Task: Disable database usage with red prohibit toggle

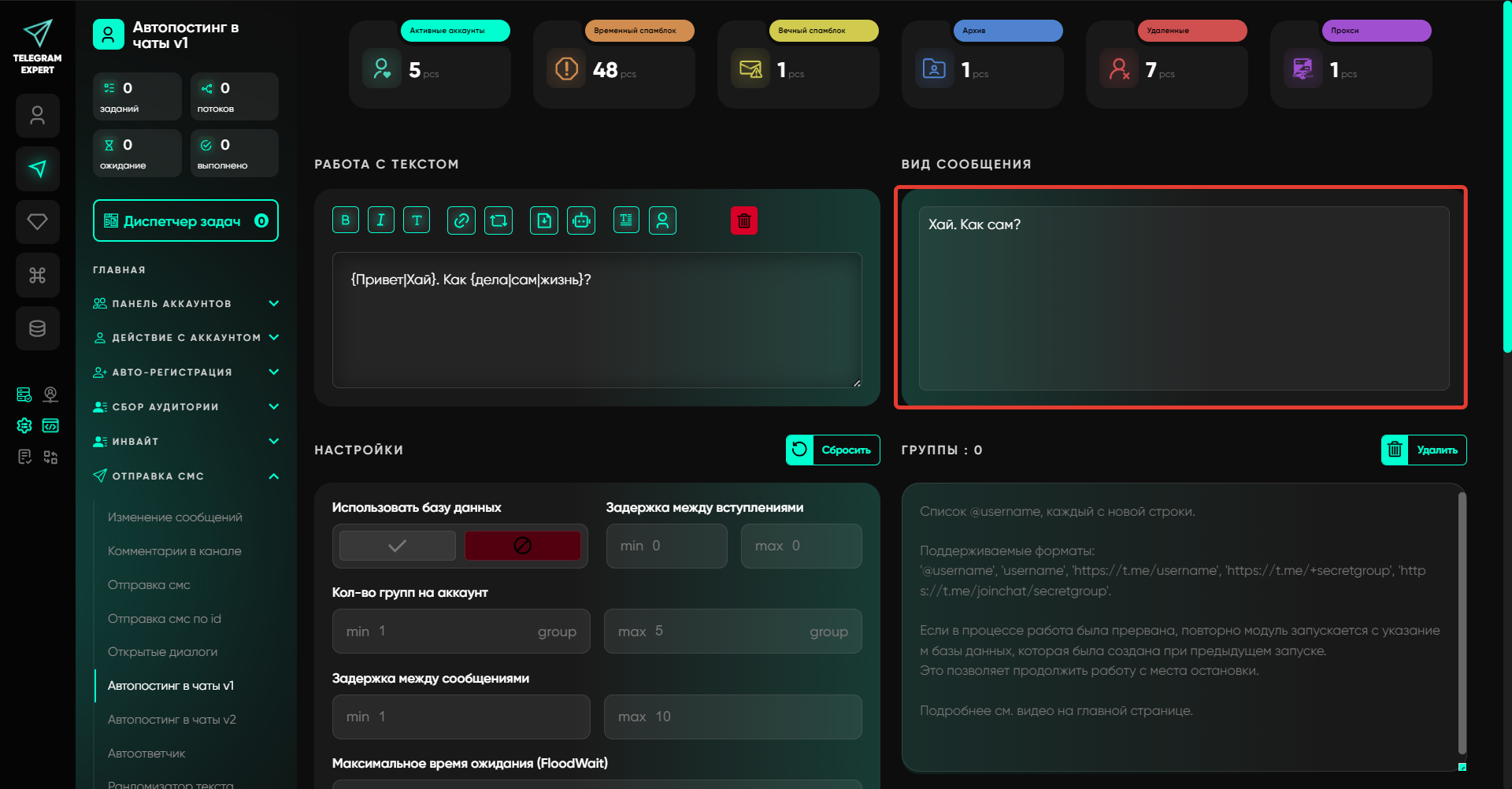Action: click(x=522, y=546)
